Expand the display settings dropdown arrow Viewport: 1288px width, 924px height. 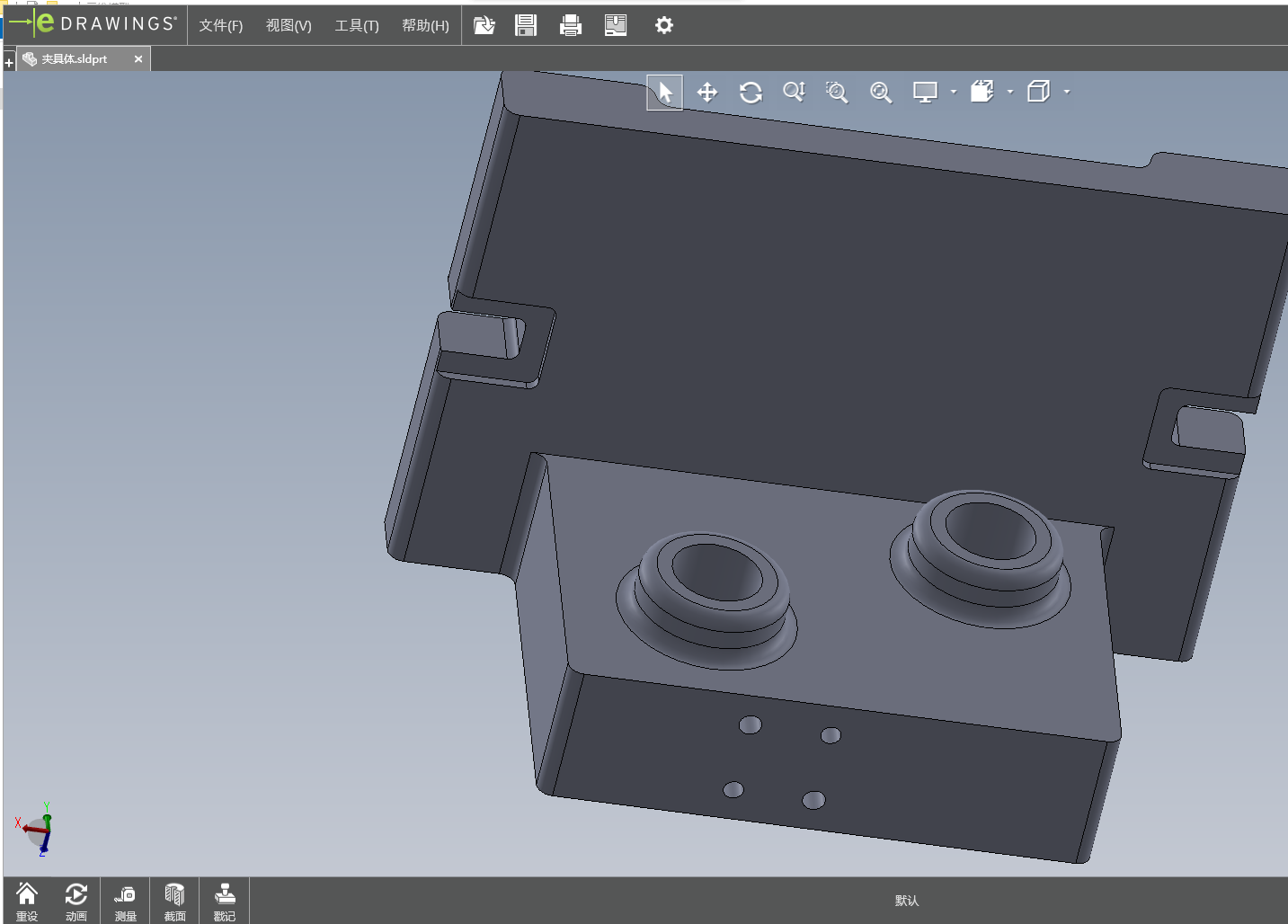(x=954, y=92)
